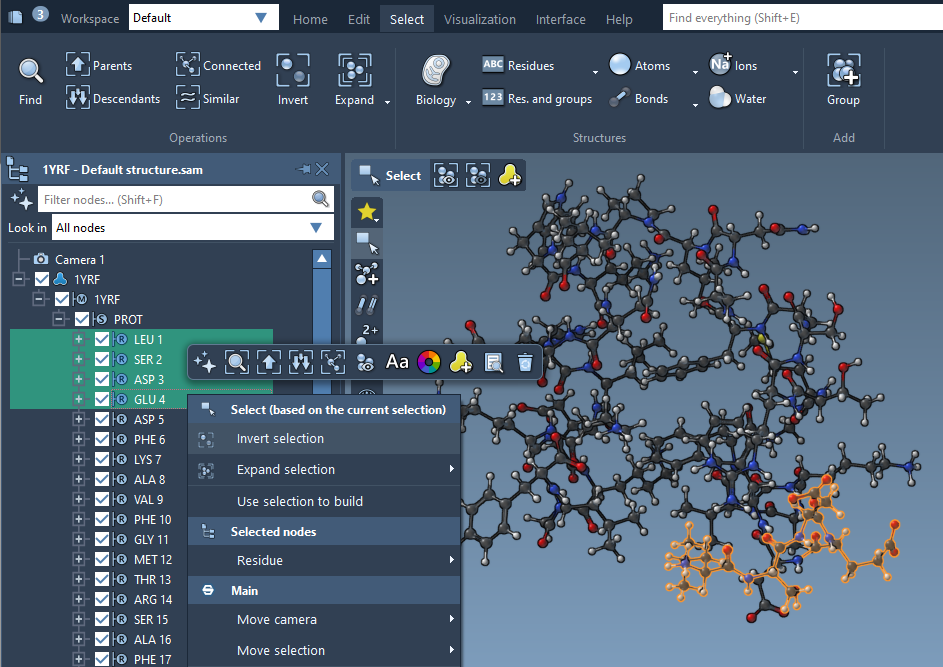Toggle checkbox for ARG 14 residue

[102, 599]
